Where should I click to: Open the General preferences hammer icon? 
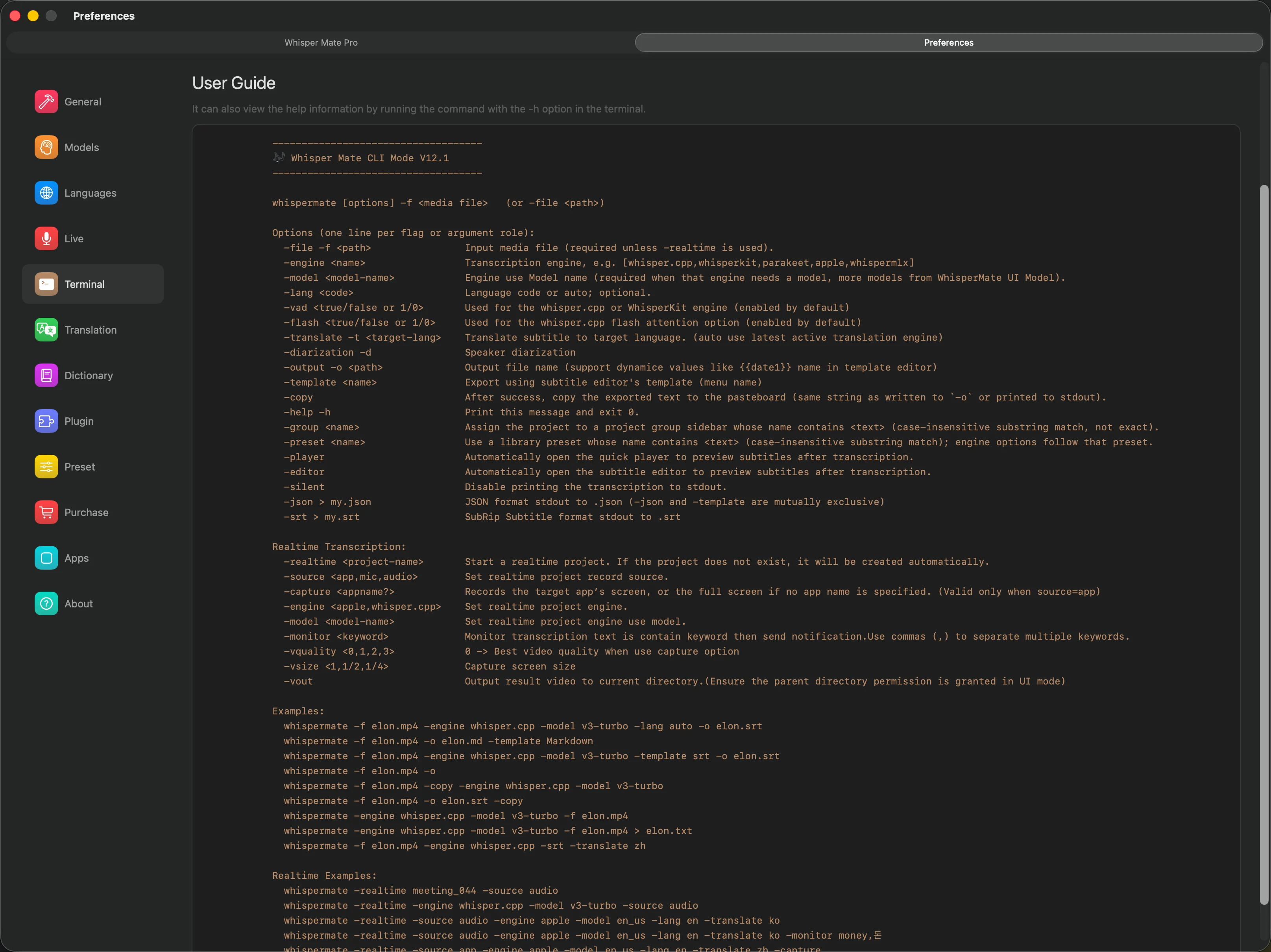[x=46, y=102]
